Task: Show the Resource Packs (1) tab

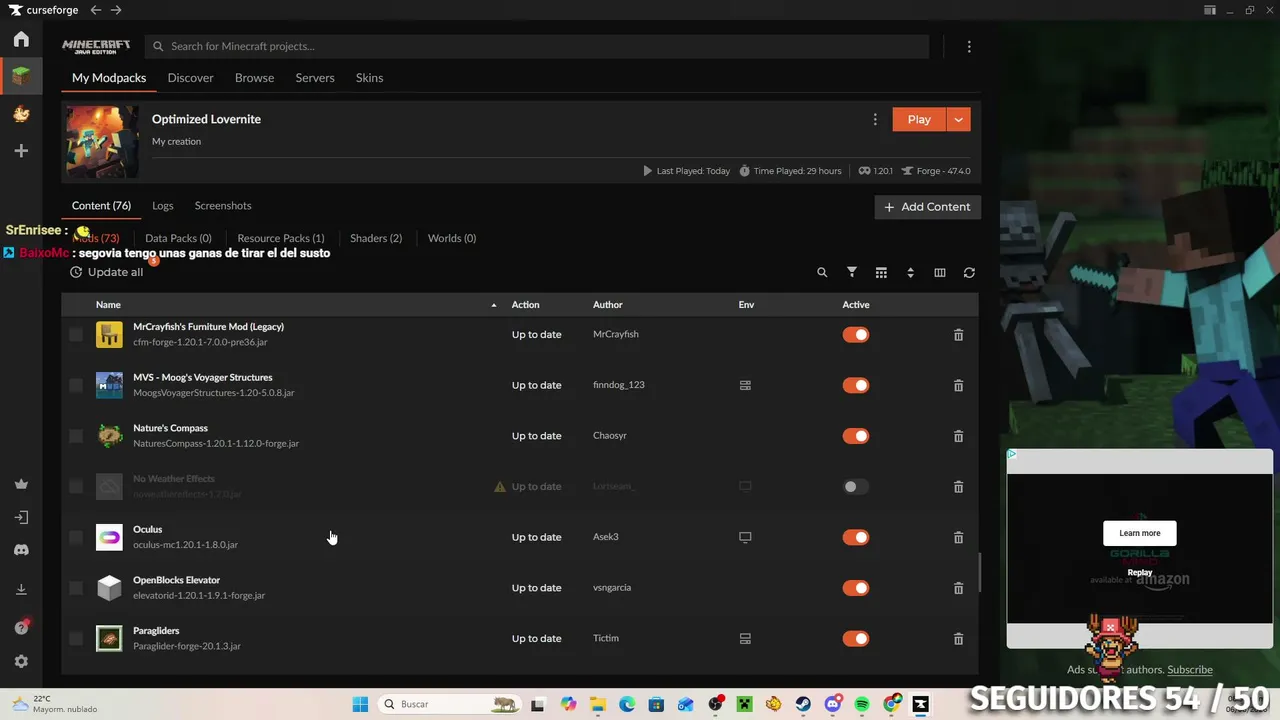Action: pos(281,238)
